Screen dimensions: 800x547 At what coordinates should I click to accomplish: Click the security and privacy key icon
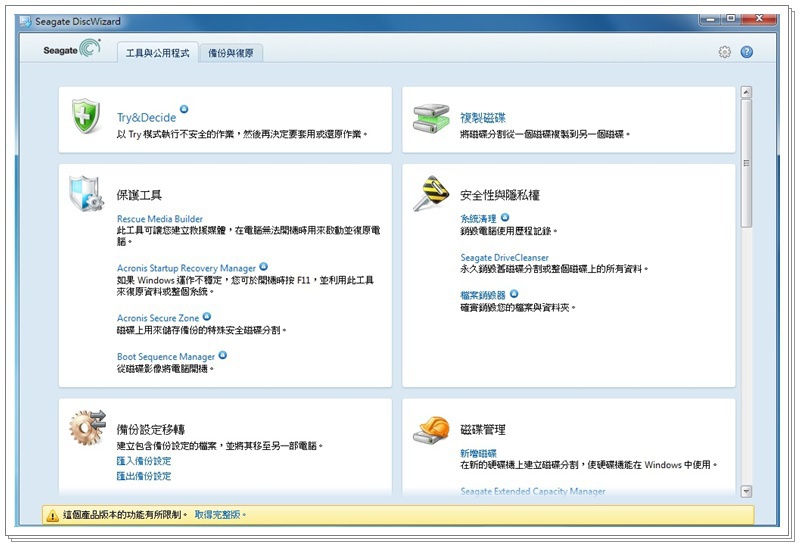[432, 193]
